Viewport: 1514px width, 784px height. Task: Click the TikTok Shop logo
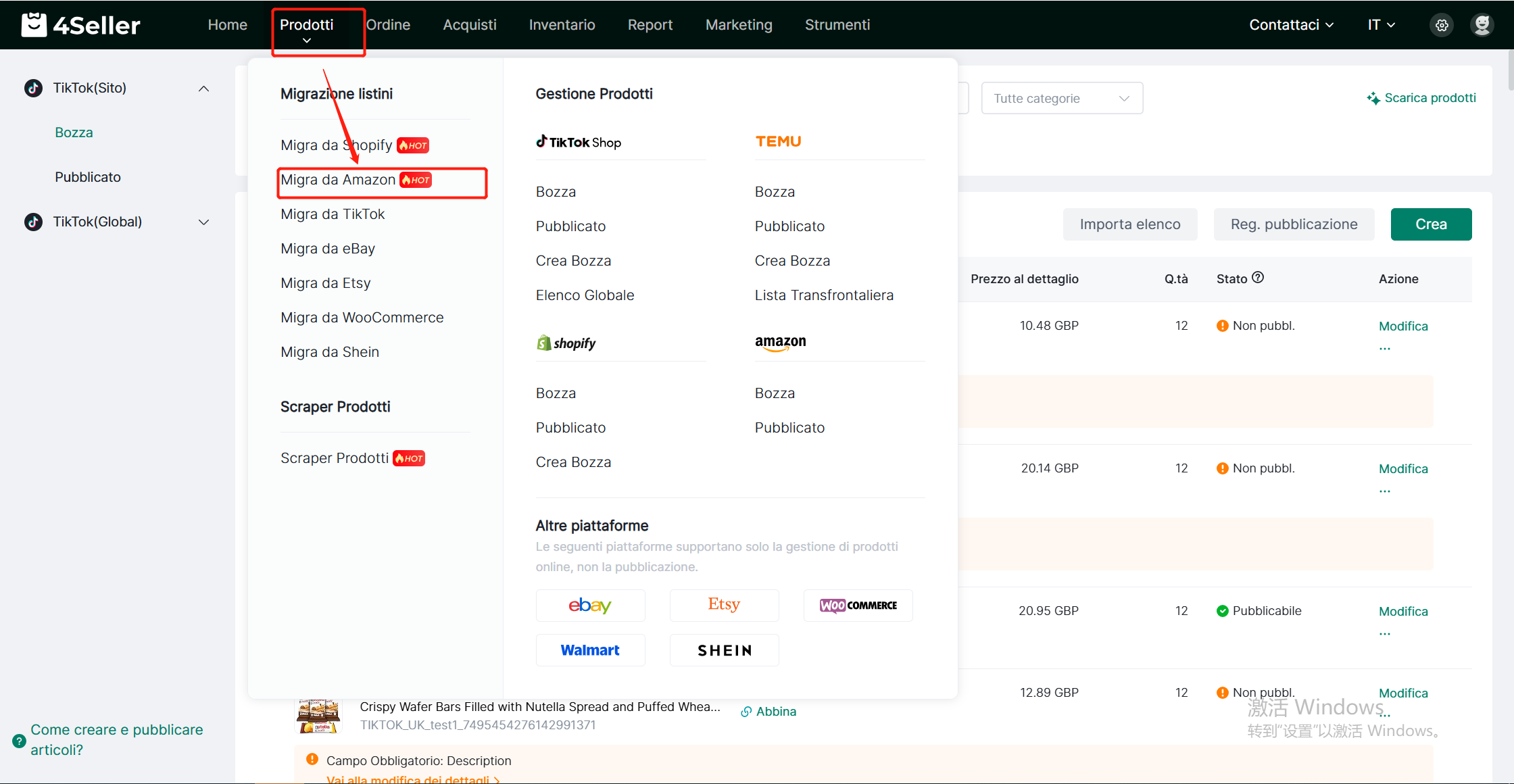coord(579,142)
